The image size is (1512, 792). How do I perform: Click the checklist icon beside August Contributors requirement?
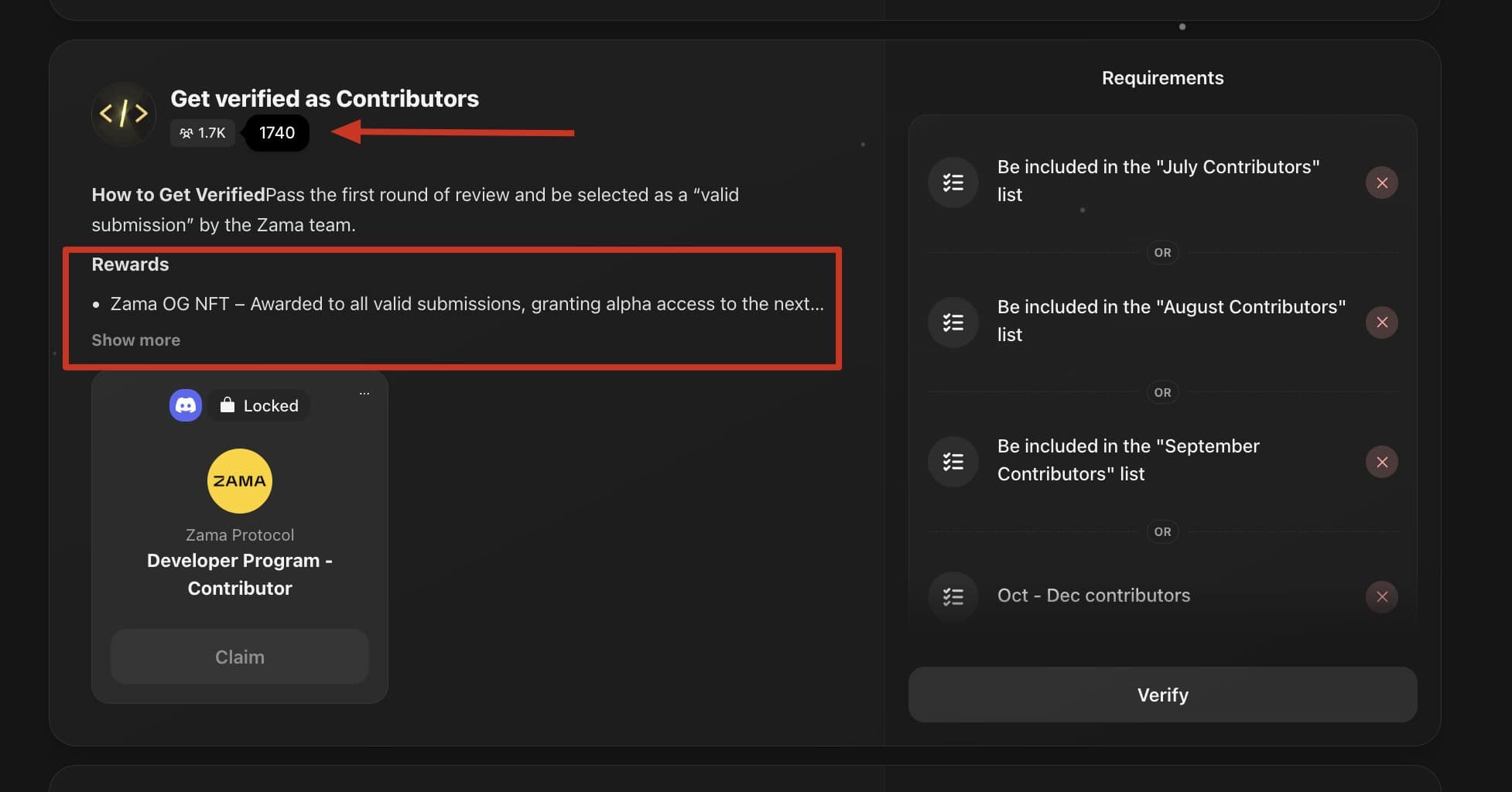point(952,323)
